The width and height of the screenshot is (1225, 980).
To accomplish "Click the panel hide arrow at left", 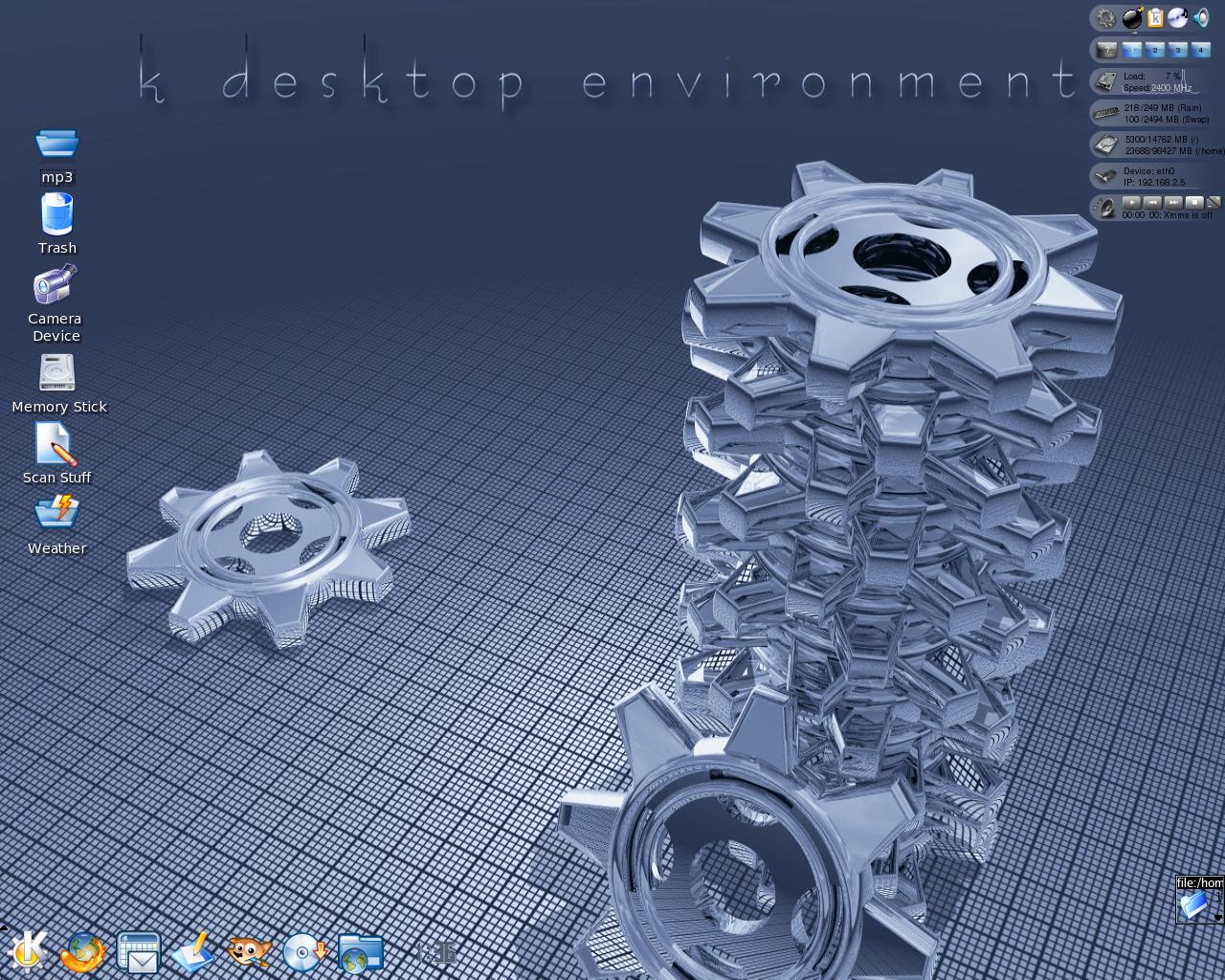I will click(4, 927).
